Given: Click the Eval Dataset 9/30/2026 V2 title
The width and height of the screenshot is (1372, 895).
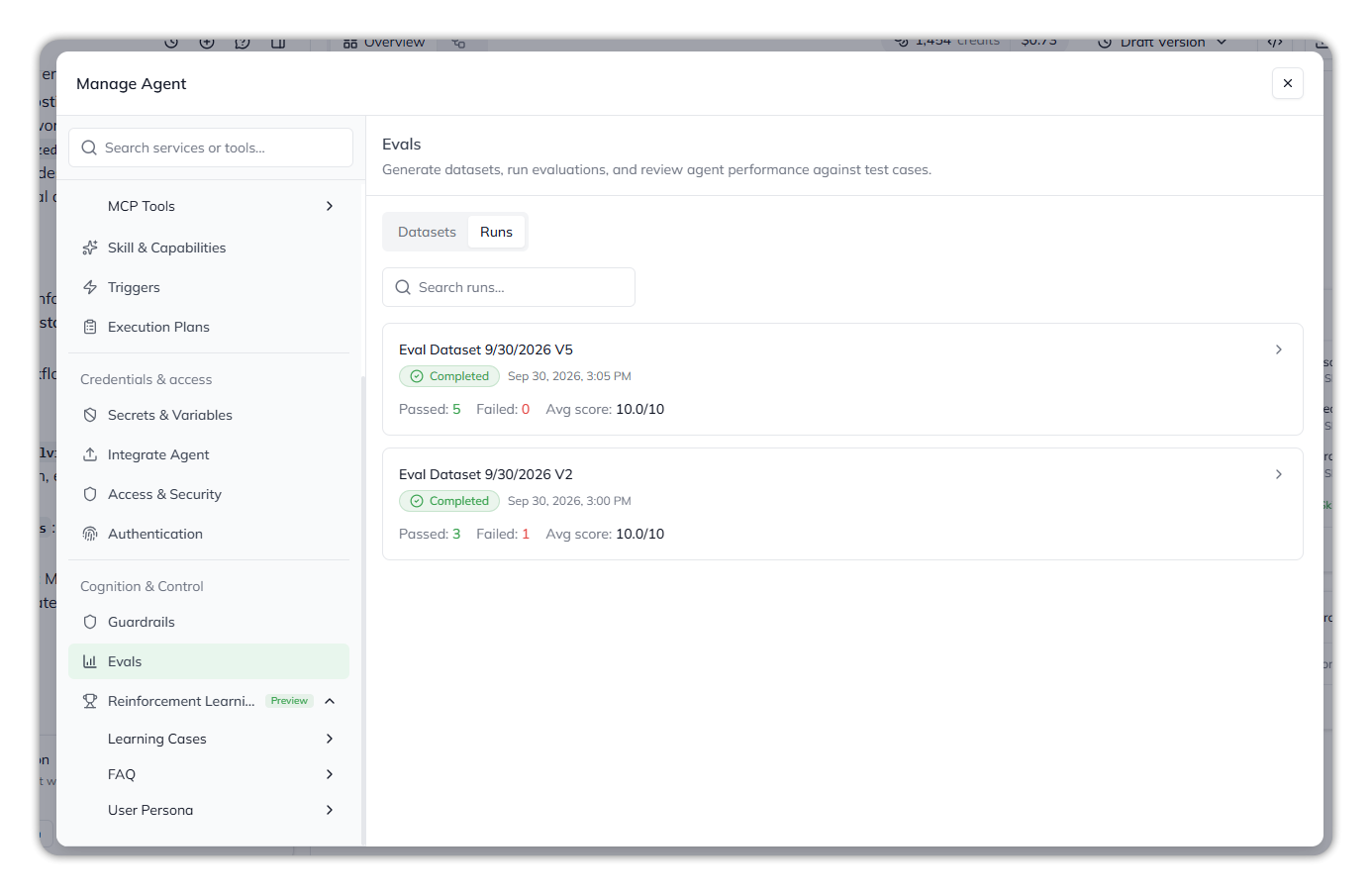Looking at the screenshot, I should coord(486,474).
